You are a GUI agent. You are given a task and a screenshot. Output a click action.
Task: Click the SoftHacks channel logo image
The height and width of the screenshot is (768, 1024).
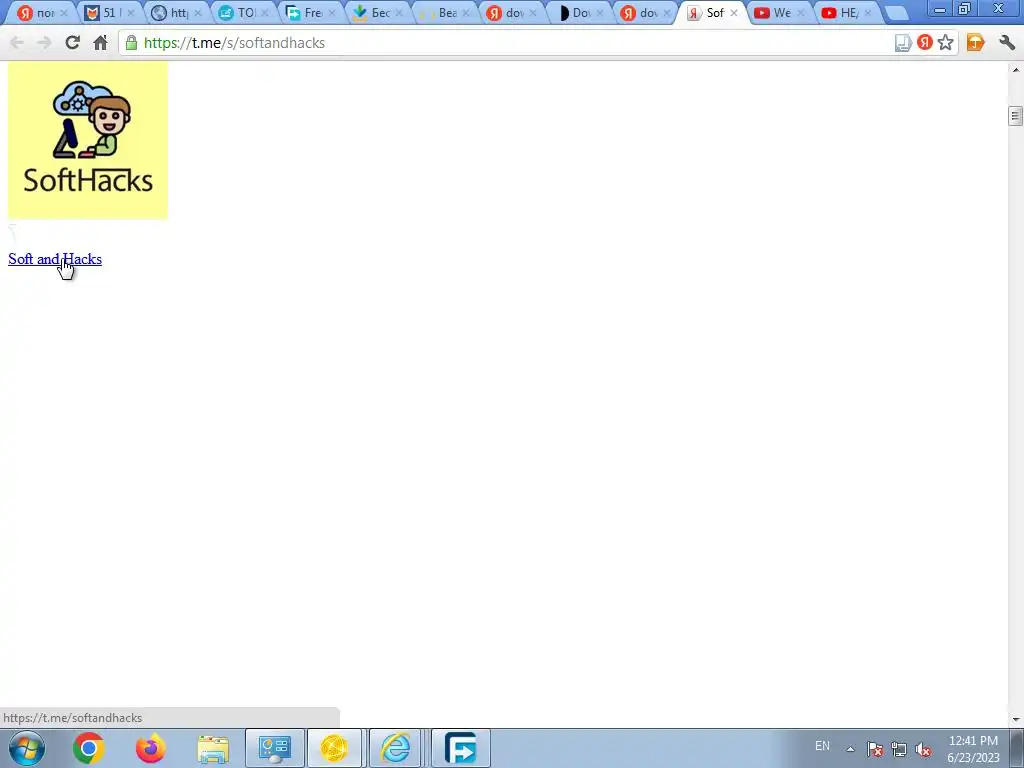[x=88, y=140]
